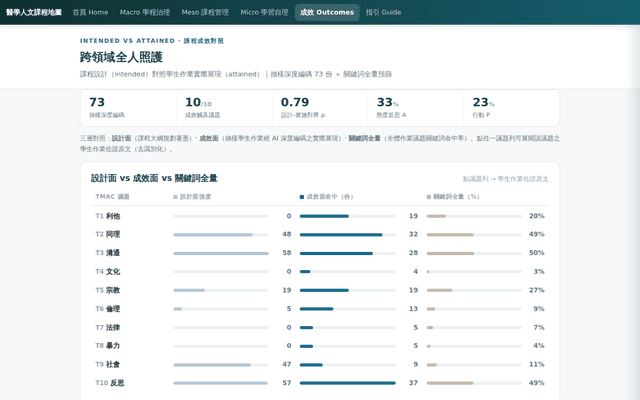Image resolution: width=640 pixels, height=400 pixels.
Task: Click the 4% value in the T8 row
Action: click(539, 346)
